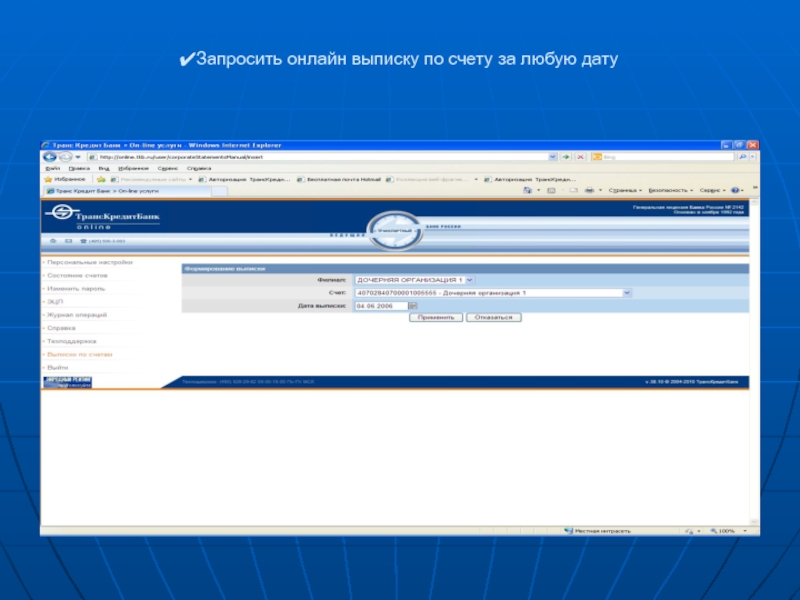Click the Отказаться button
800x600 pixels.
tap(493, 317)
